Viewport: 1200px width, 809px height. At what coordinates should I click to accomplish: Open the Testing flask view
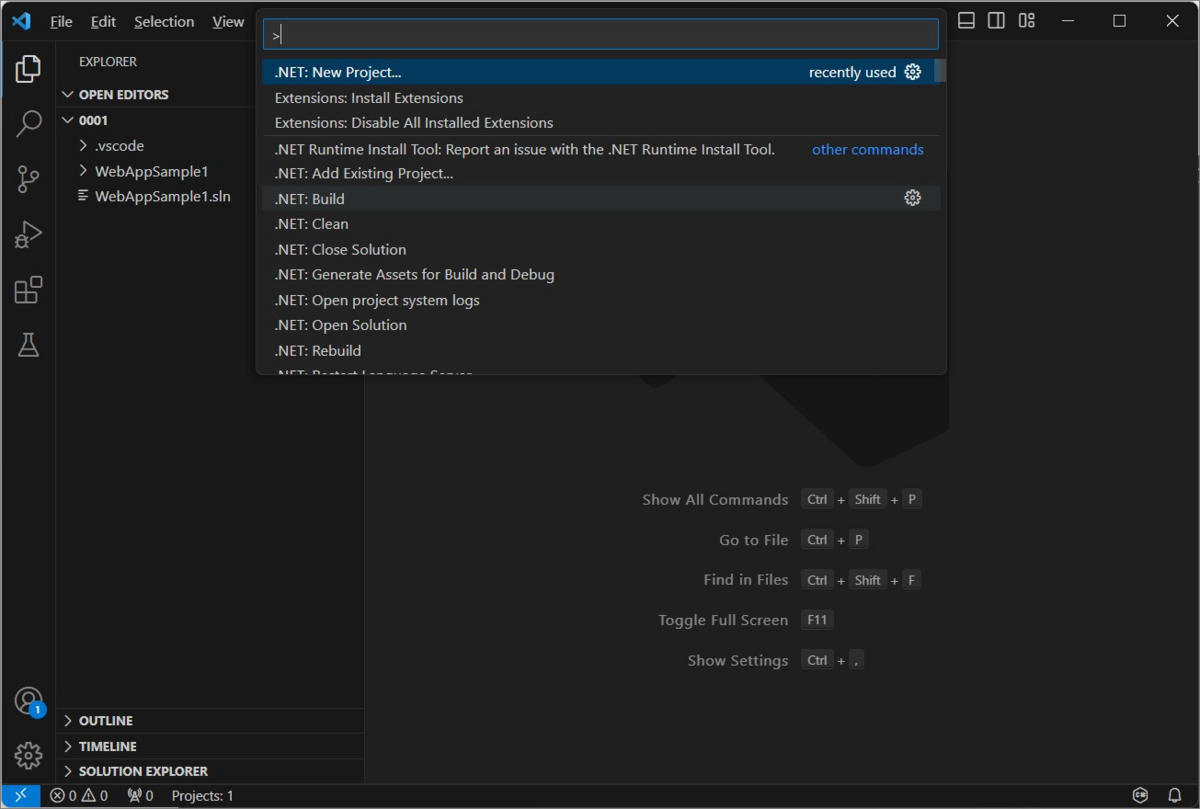[x=28, y=345]
